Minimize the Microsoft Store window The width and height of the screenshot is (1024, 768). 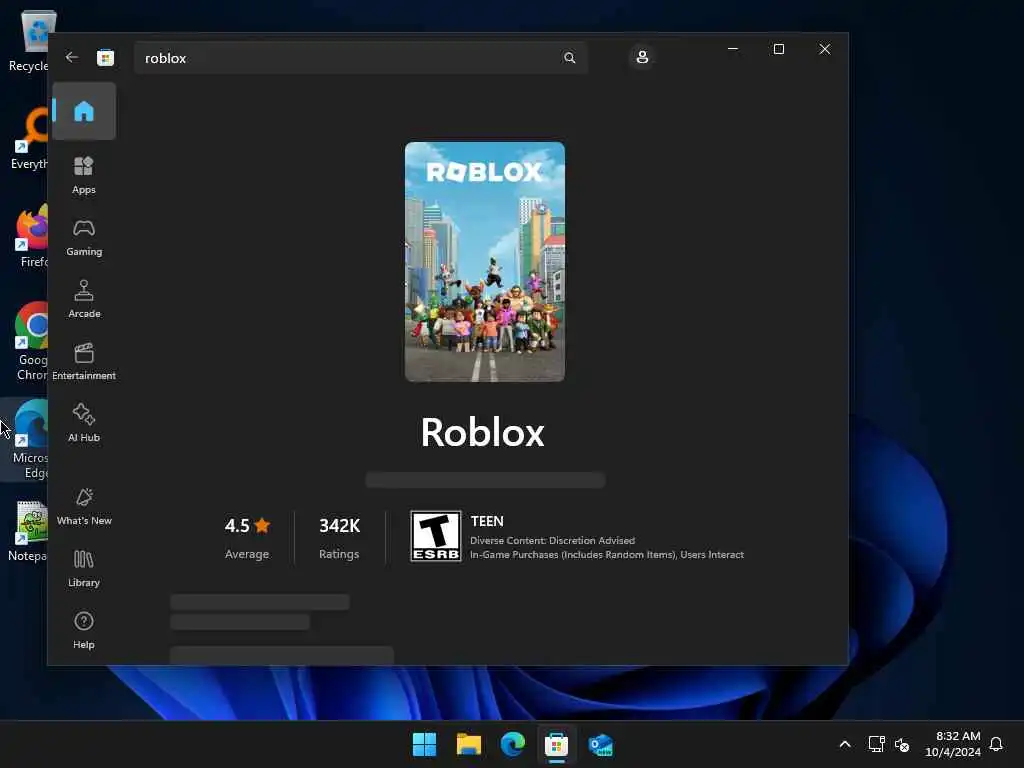tap(733, 49)
